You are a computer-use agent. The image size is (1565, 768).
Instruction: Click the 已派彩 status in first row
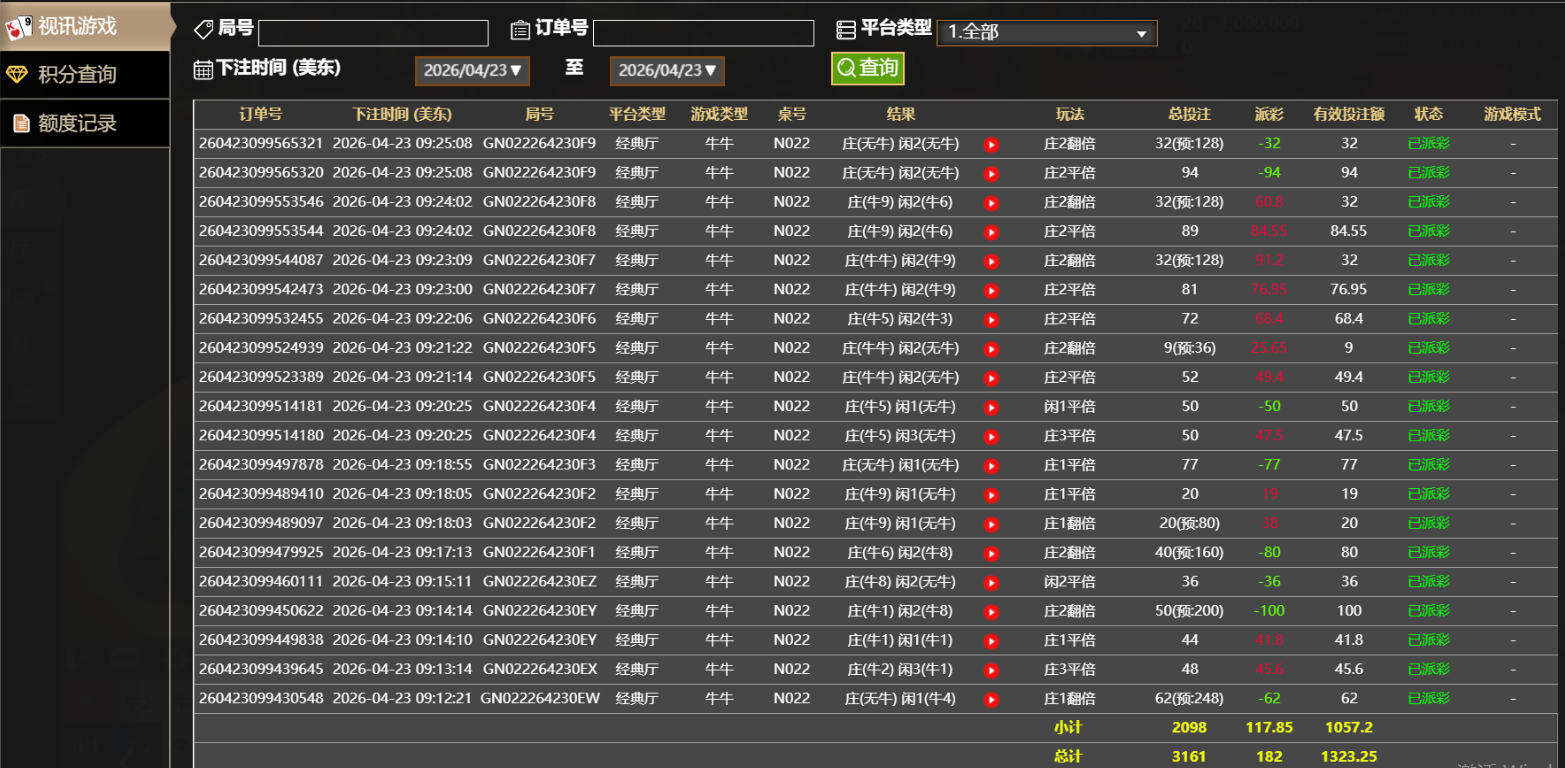1428,144
